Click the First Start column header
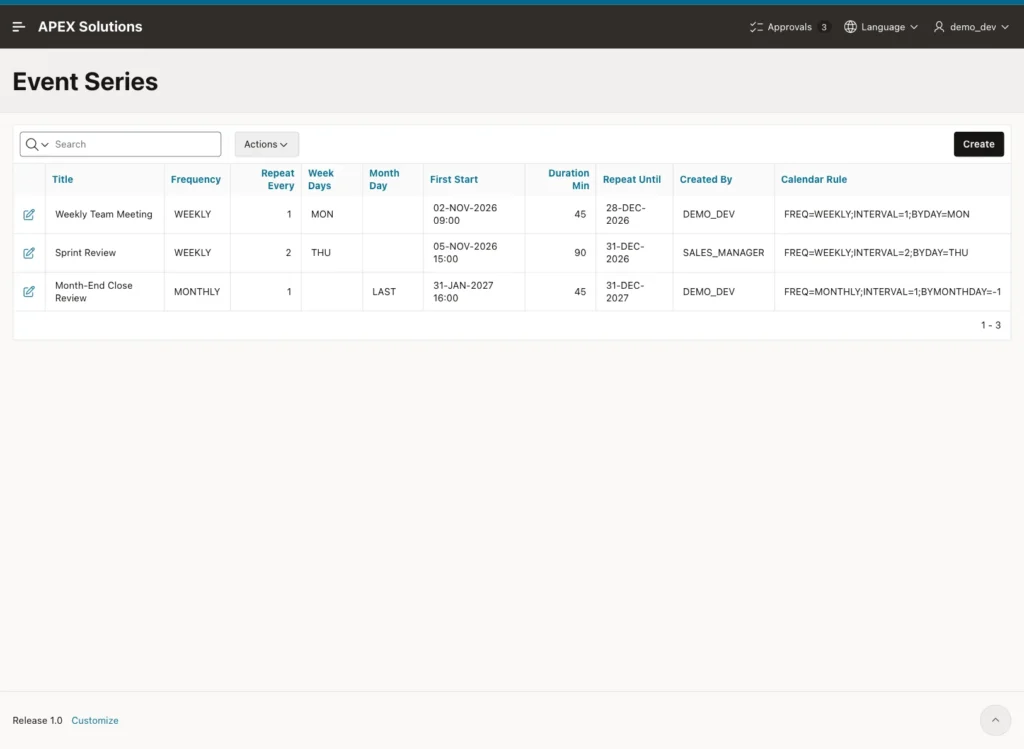Image resolution: width=1024 pixels, height=749 pixels. [454, 180]
